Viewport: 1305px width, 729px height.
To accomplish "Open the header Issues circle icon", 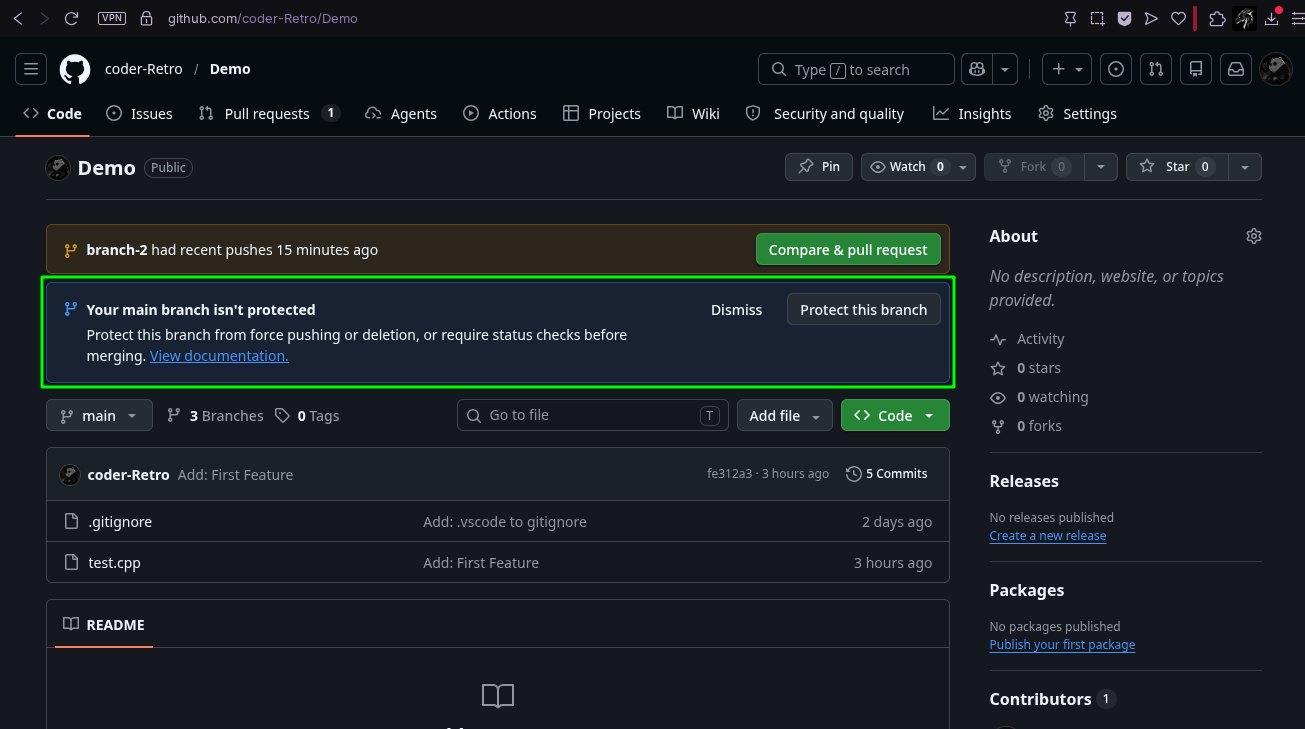I will [x=1116, y=69].
